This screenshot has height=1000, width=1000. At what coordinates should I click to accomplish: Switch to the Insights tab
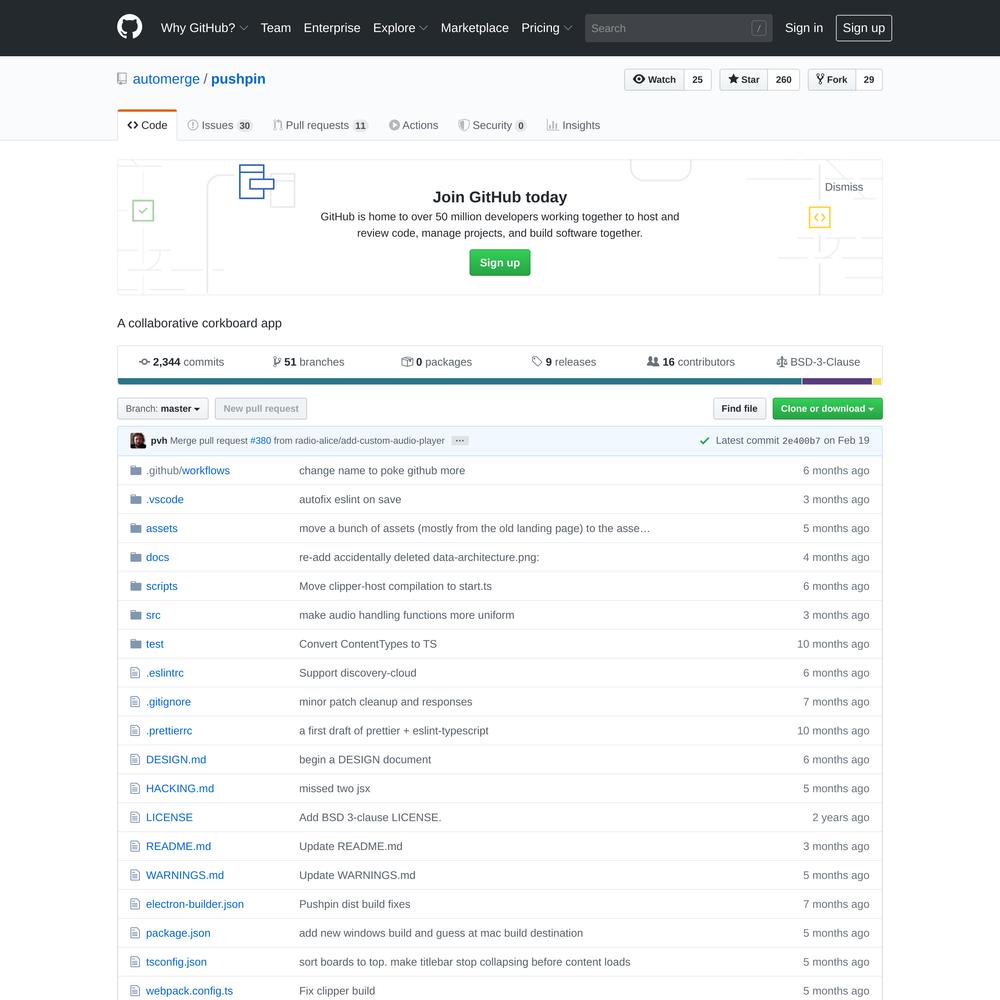pos(573,125)
